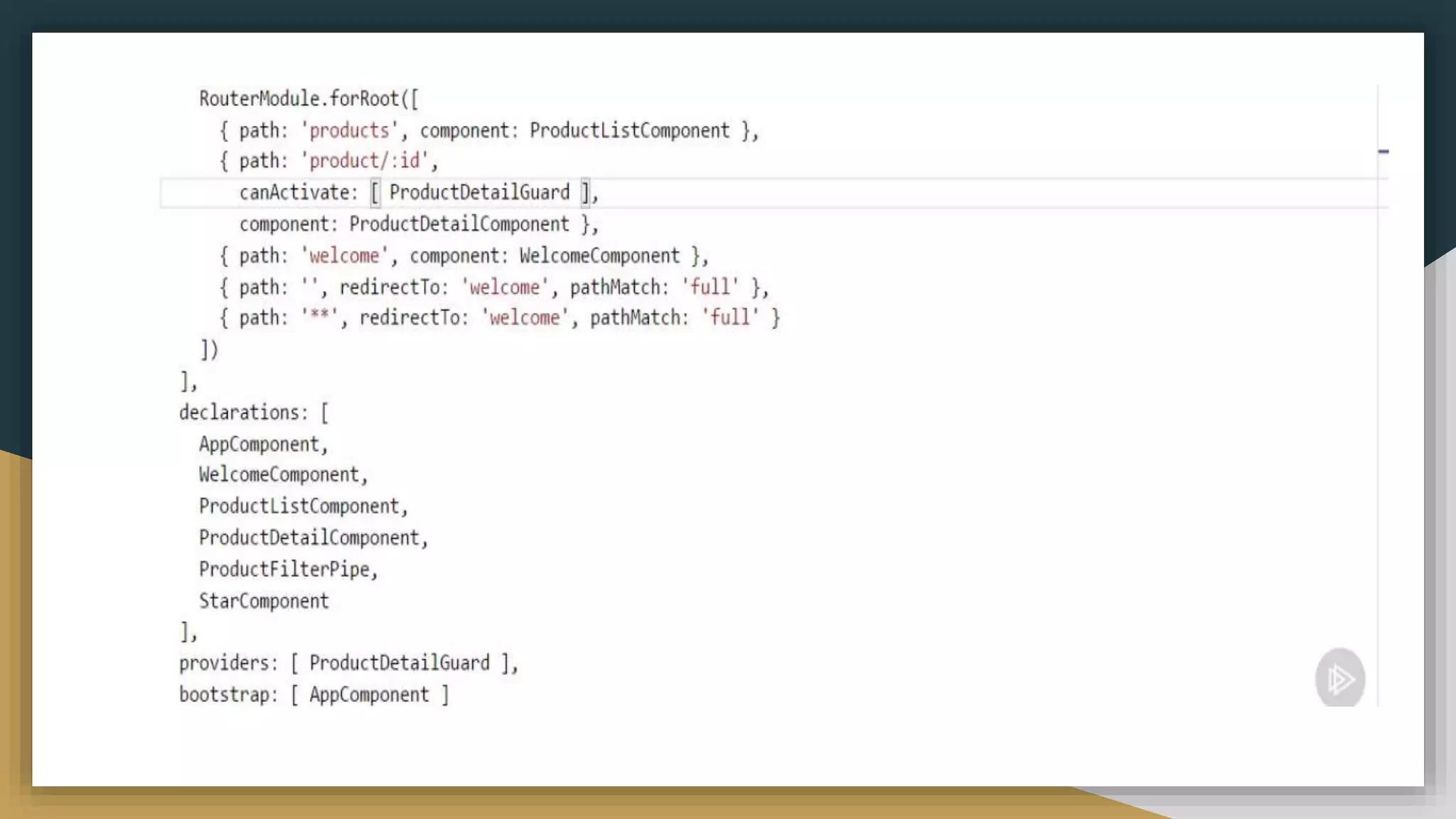This screenshot has height=819, width=1456.
Task: Click 'StarComponent' in declarations
Action: (264, 601)
